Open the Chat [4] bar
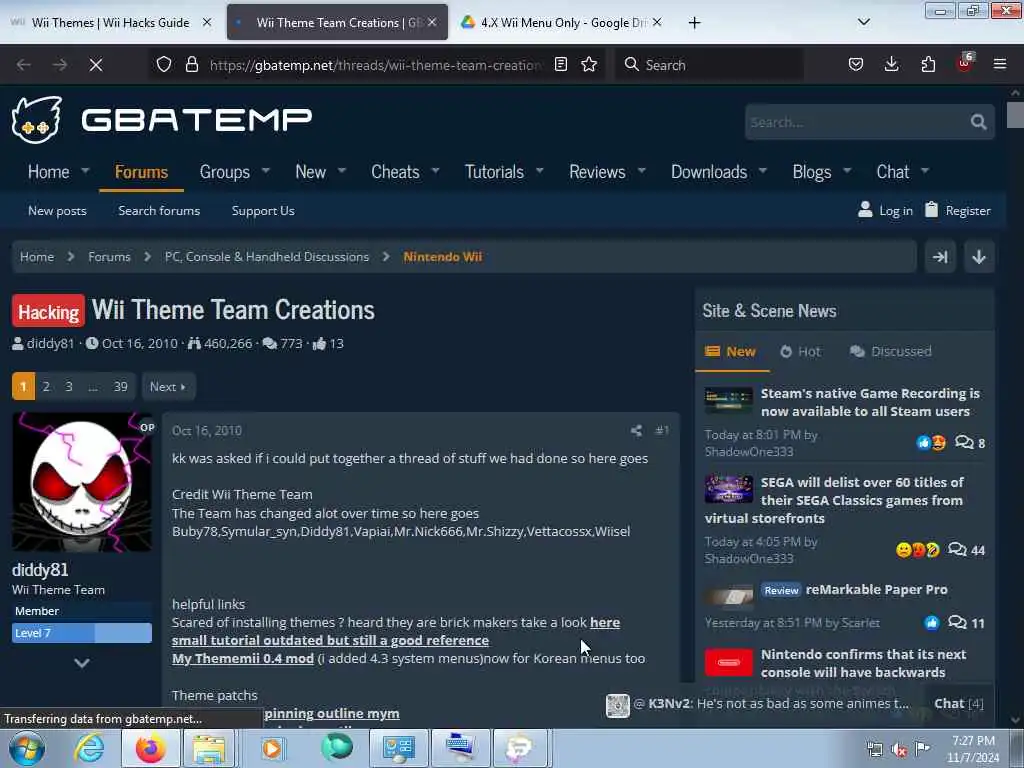 (958, 703)
